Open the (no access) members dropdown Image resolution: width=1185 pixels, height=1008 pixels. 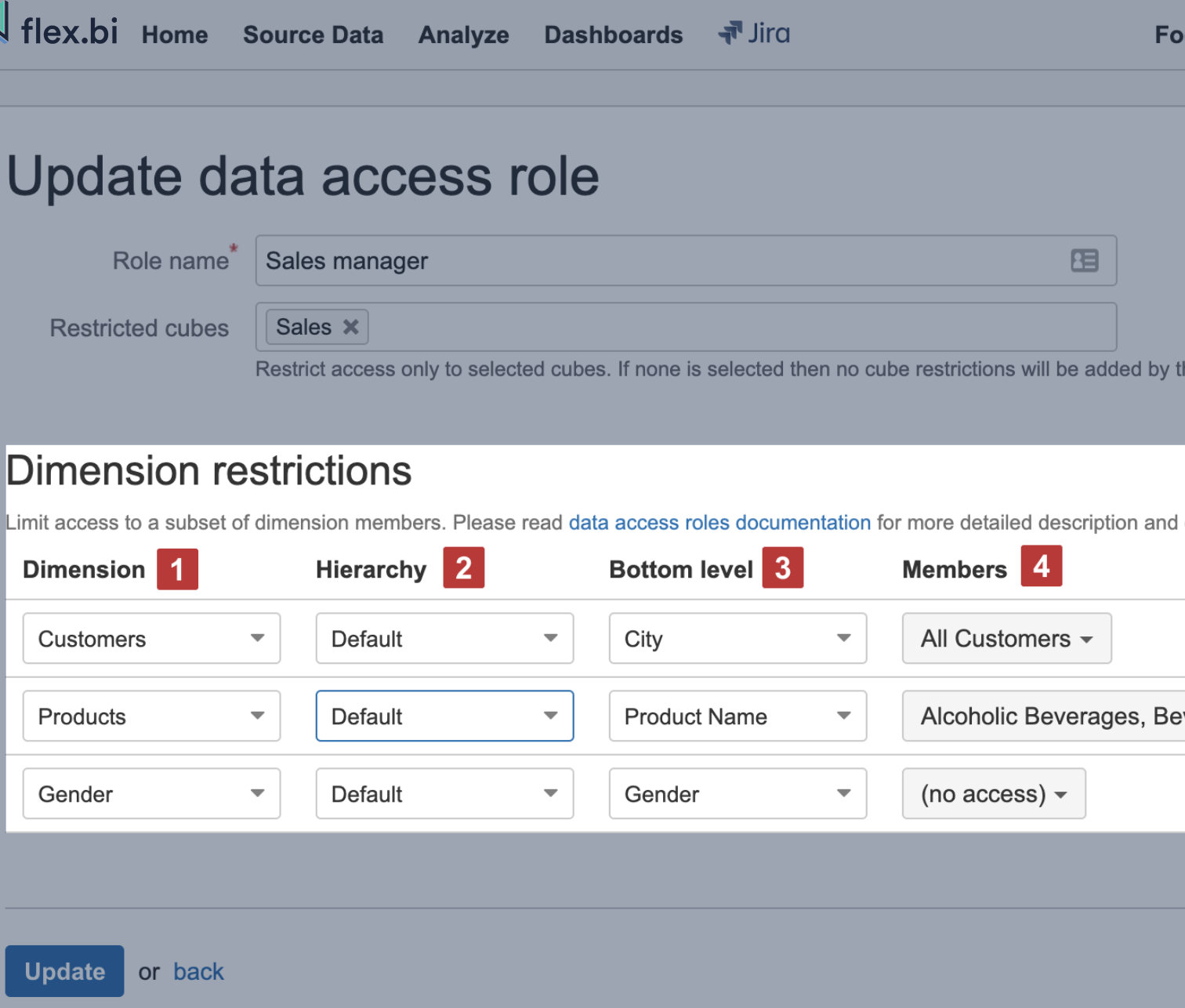tap(993, 794)
